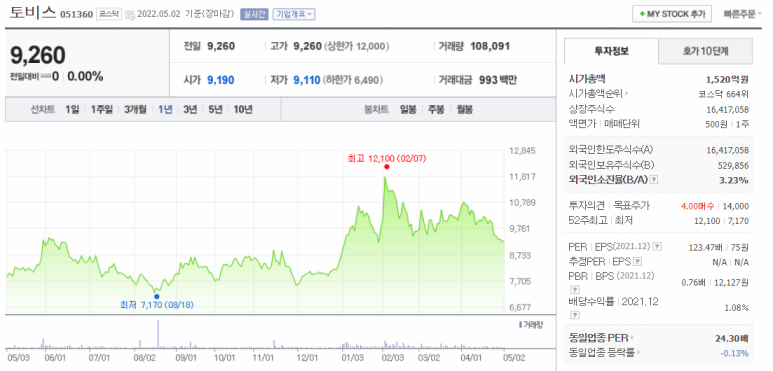Open help icon next to 추정PER EPS
This screenshot has height=371, width=773.
click(x=637, y=262)
